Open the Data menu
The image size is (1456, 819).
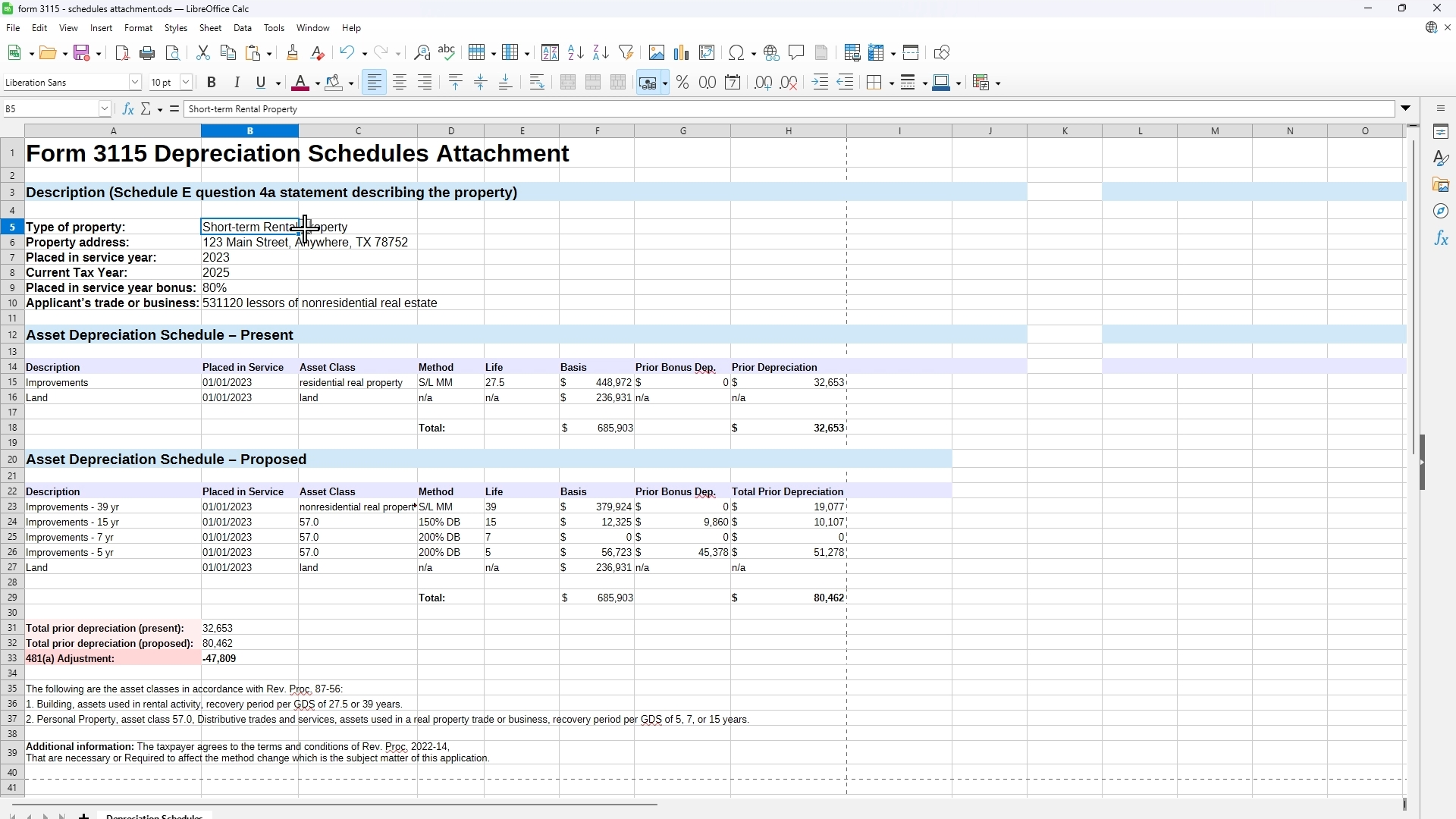coord(243,28)
